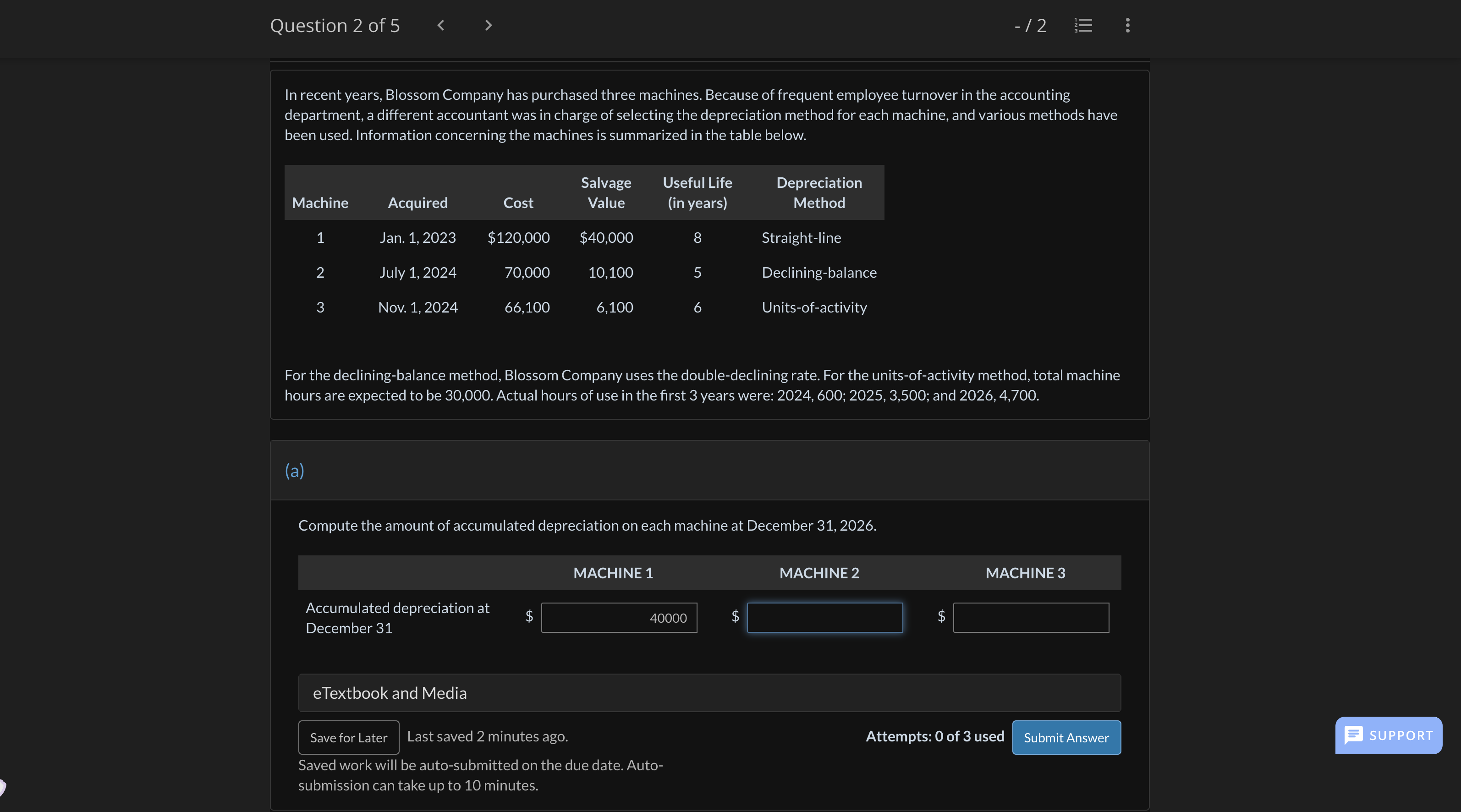Open the three-dot more options menu
Viewport: 1461px width, 812px height.
coord(1127,26)
